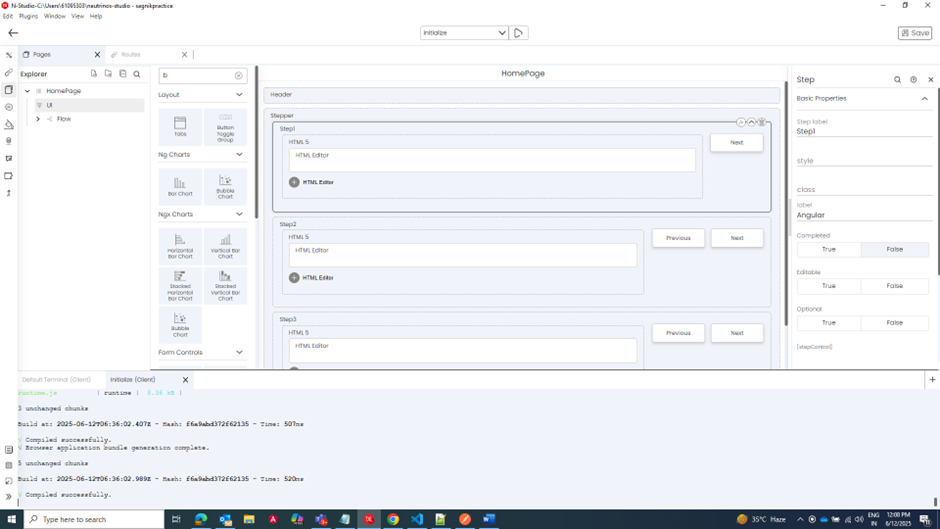Screen dimensions: 940x529
Task: Click the delete trash icon on Step1
Action: click(x=762, y=122)
